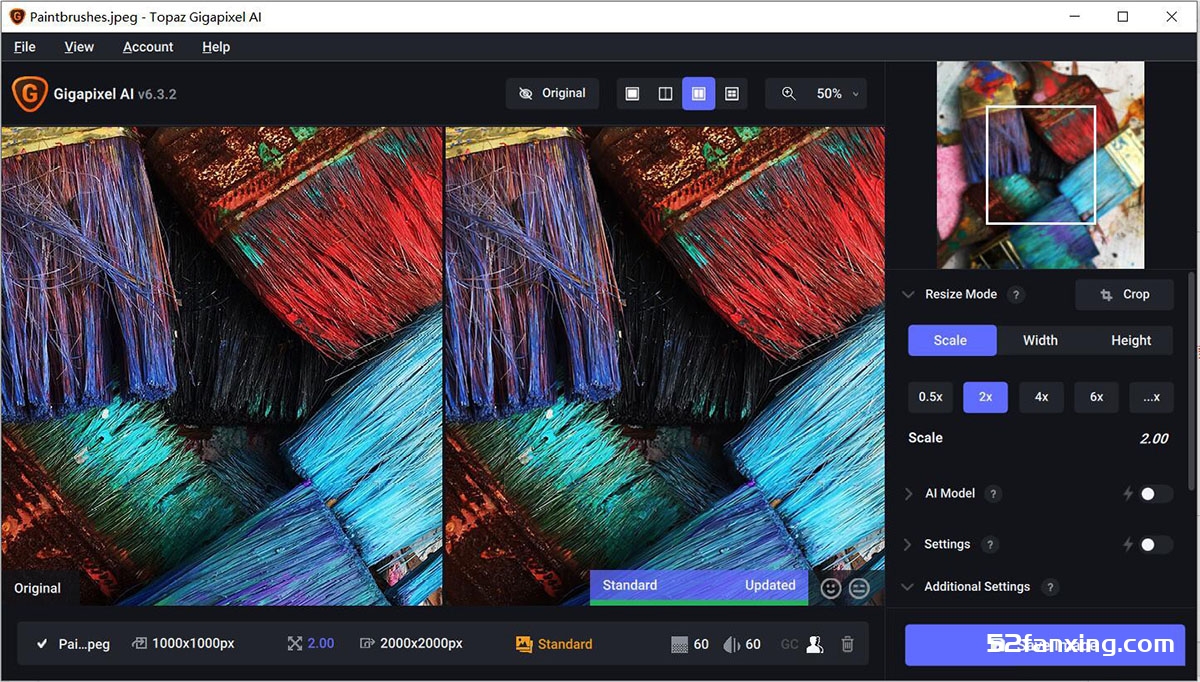
Task: Click the model image icon beside Standard
Action: click(x=524, y=644)
